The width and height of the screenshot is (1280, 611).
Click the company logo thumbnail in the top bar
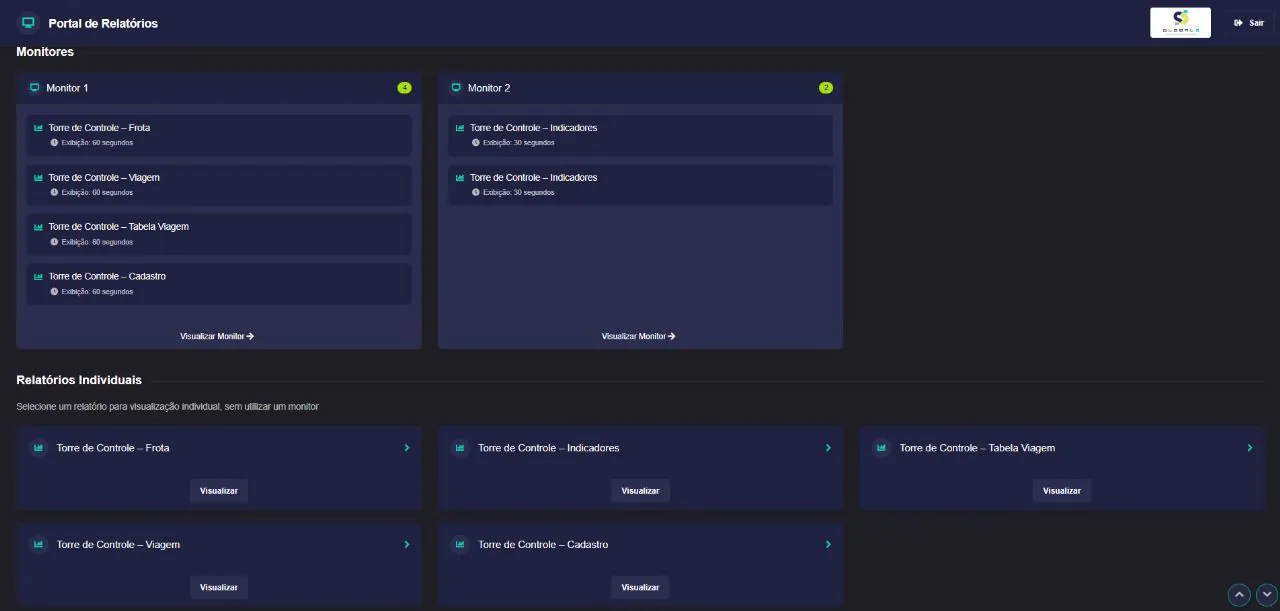(1180, 21)
